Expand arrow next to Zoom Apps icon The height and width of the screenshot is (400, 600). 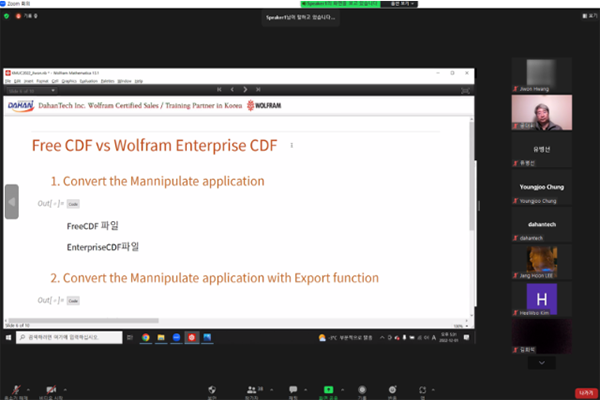433,390
